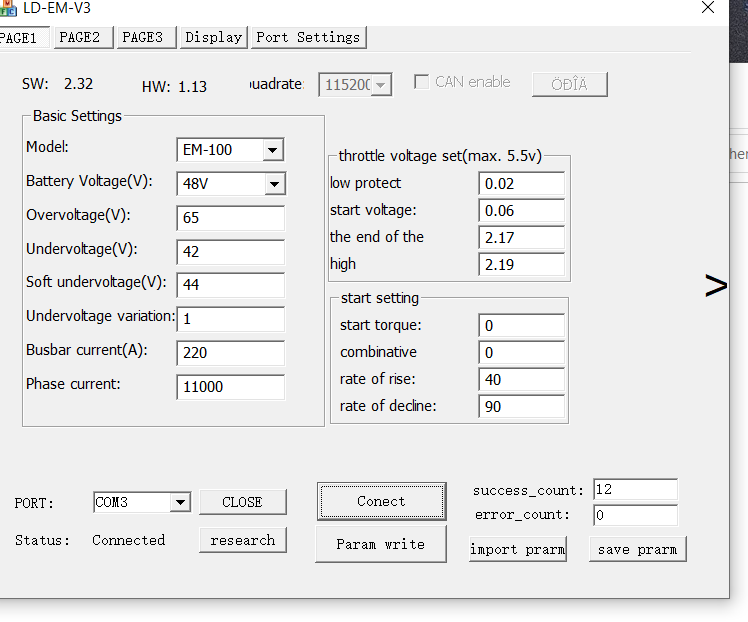Click the large right arrow chevron
Image resolution: width=748 pixels, height=622 pixels.
(716, 286)
